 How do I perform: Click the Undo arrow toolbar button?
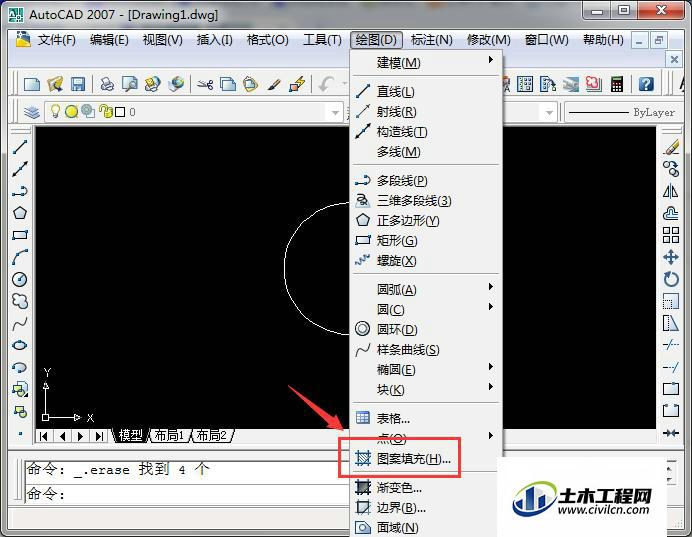(x=326, y=84)
